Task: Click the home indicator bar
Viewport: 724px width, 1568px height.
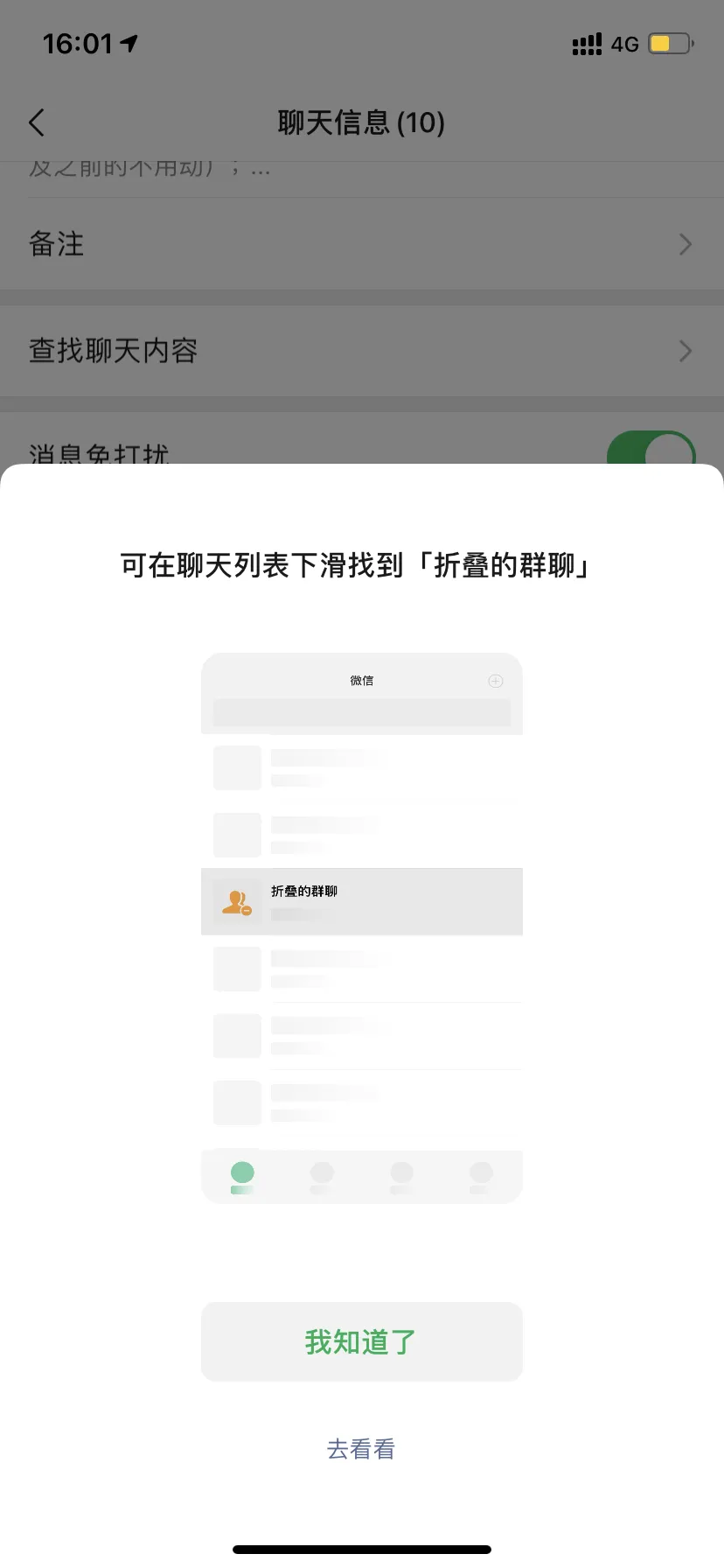Action: (x=362, y=1549)
